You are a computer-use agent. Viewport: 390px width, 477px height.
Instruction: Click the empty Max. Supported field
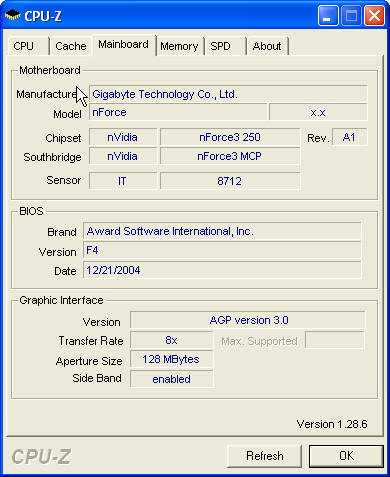coord(335,340)
